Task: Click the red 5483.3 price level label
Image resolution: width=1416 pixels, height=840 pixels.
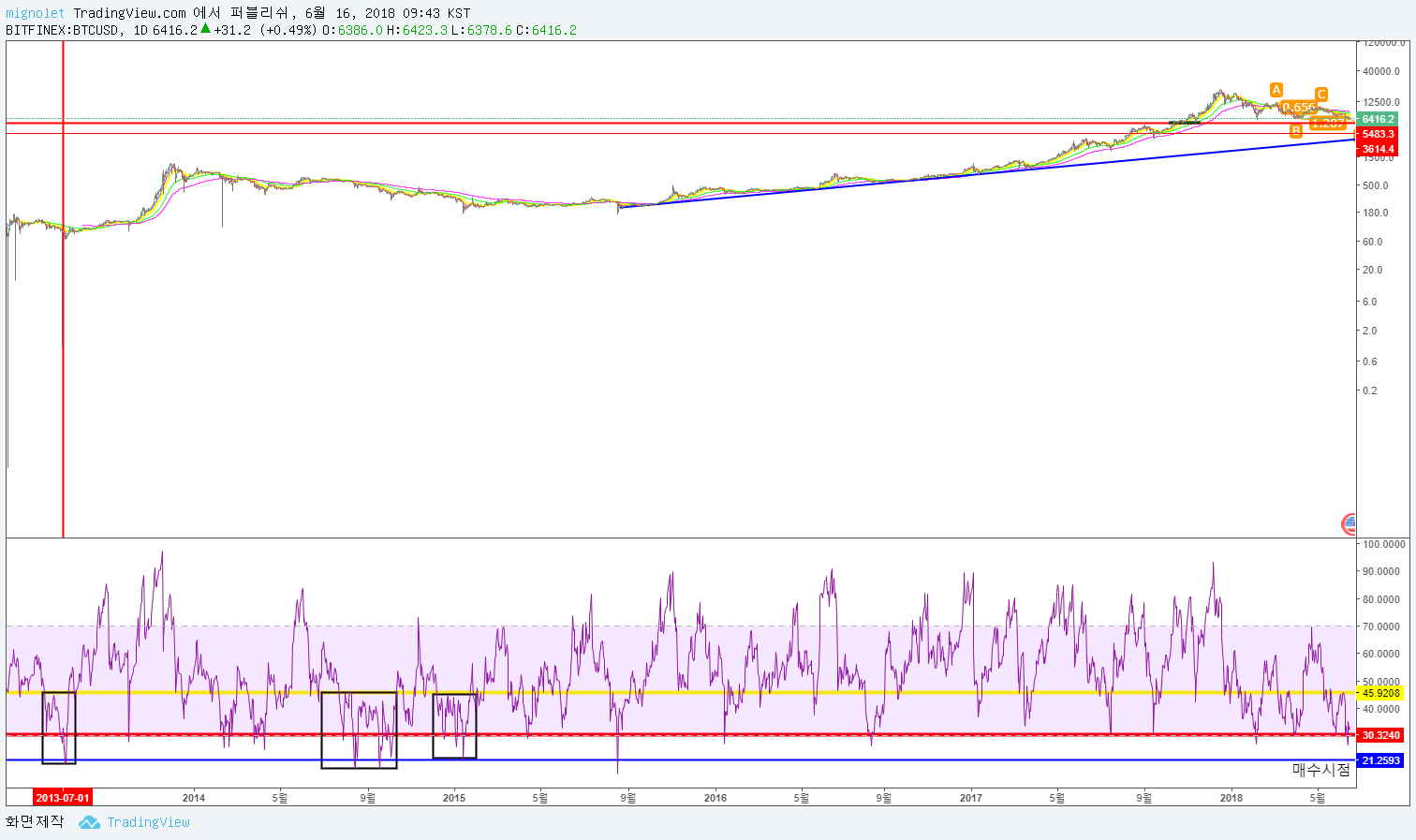Action: tap(1378, 134)
